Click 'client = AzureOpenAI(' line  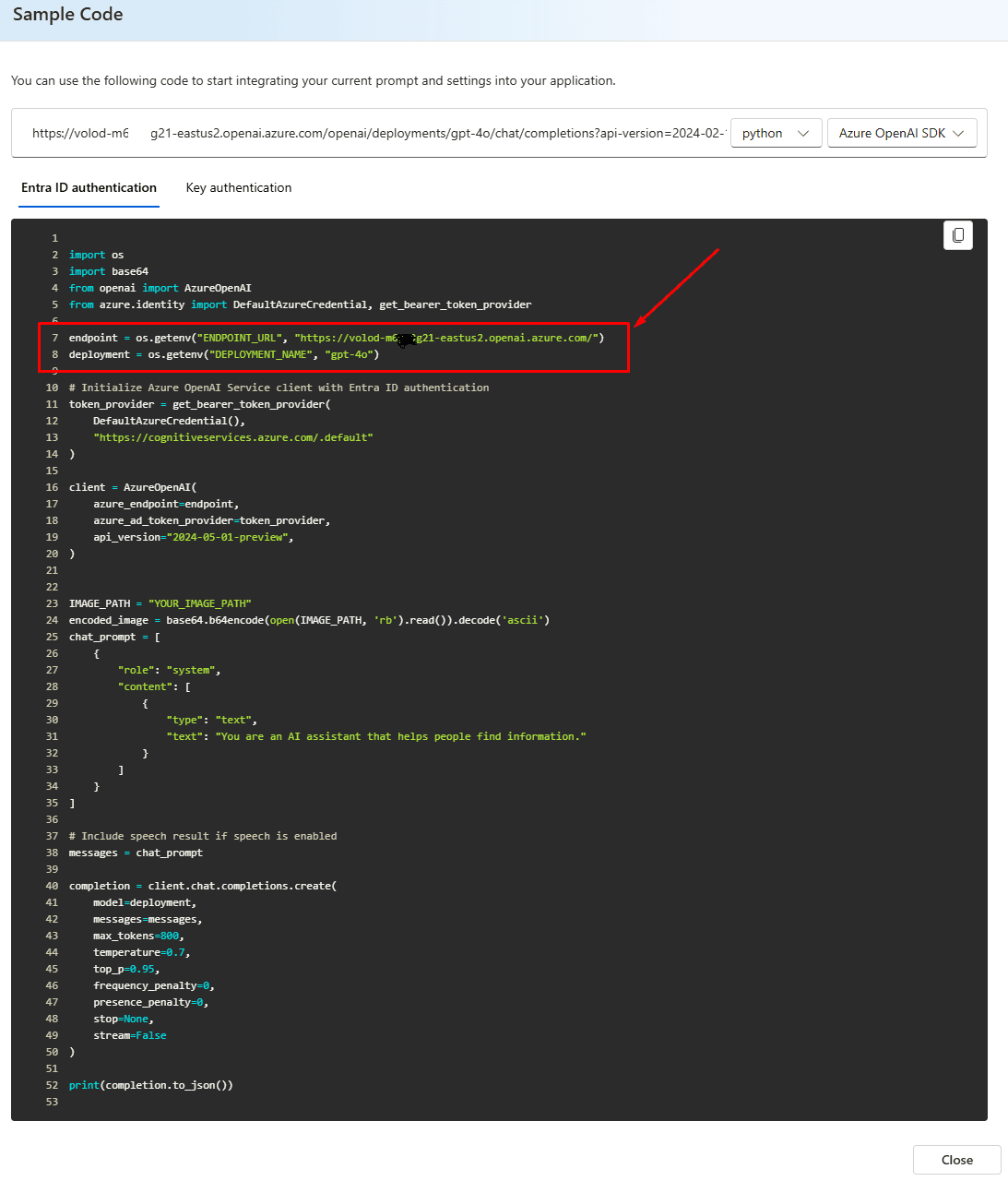tap(133, 487)
